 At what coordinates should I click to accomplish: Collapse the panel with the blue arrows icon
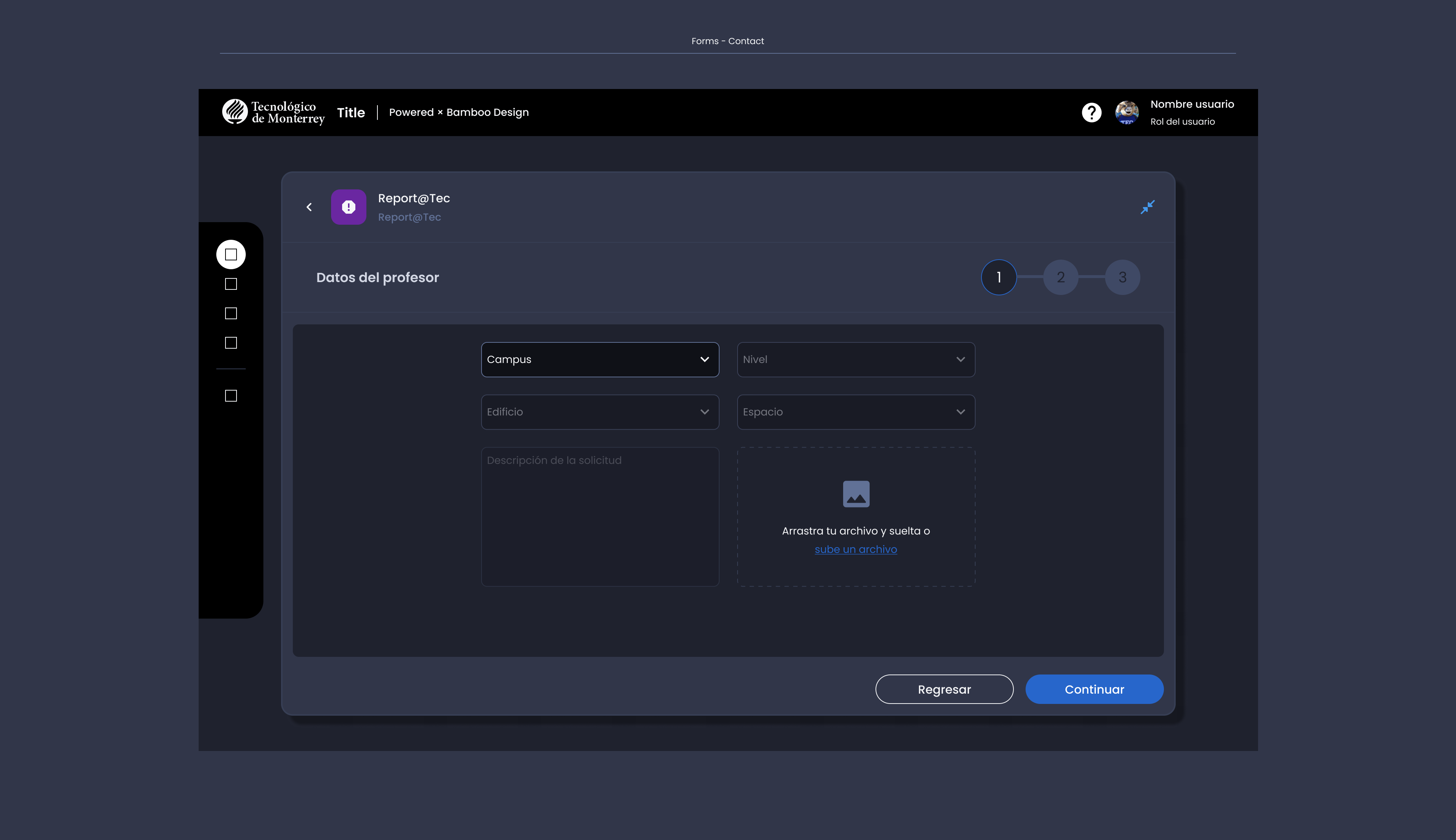pos(1147,207)
